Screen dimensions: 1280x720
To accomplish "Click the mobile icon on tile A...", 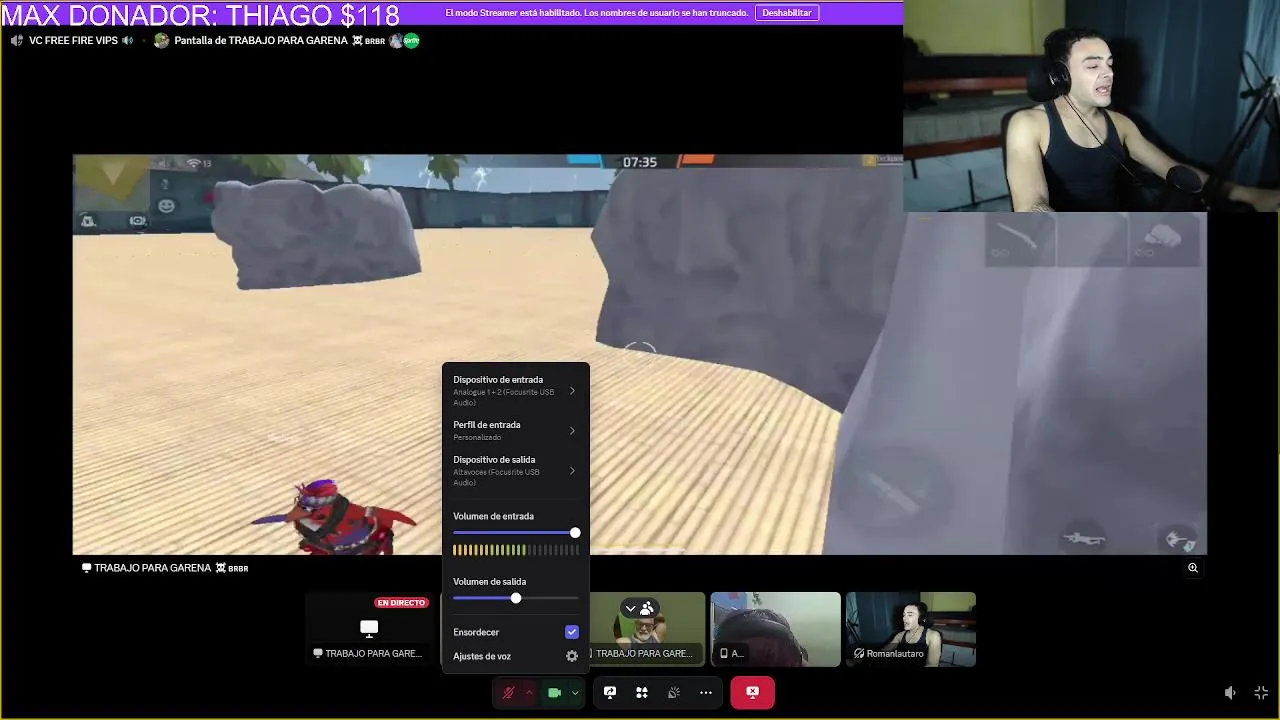I will [x=724, y=654].
